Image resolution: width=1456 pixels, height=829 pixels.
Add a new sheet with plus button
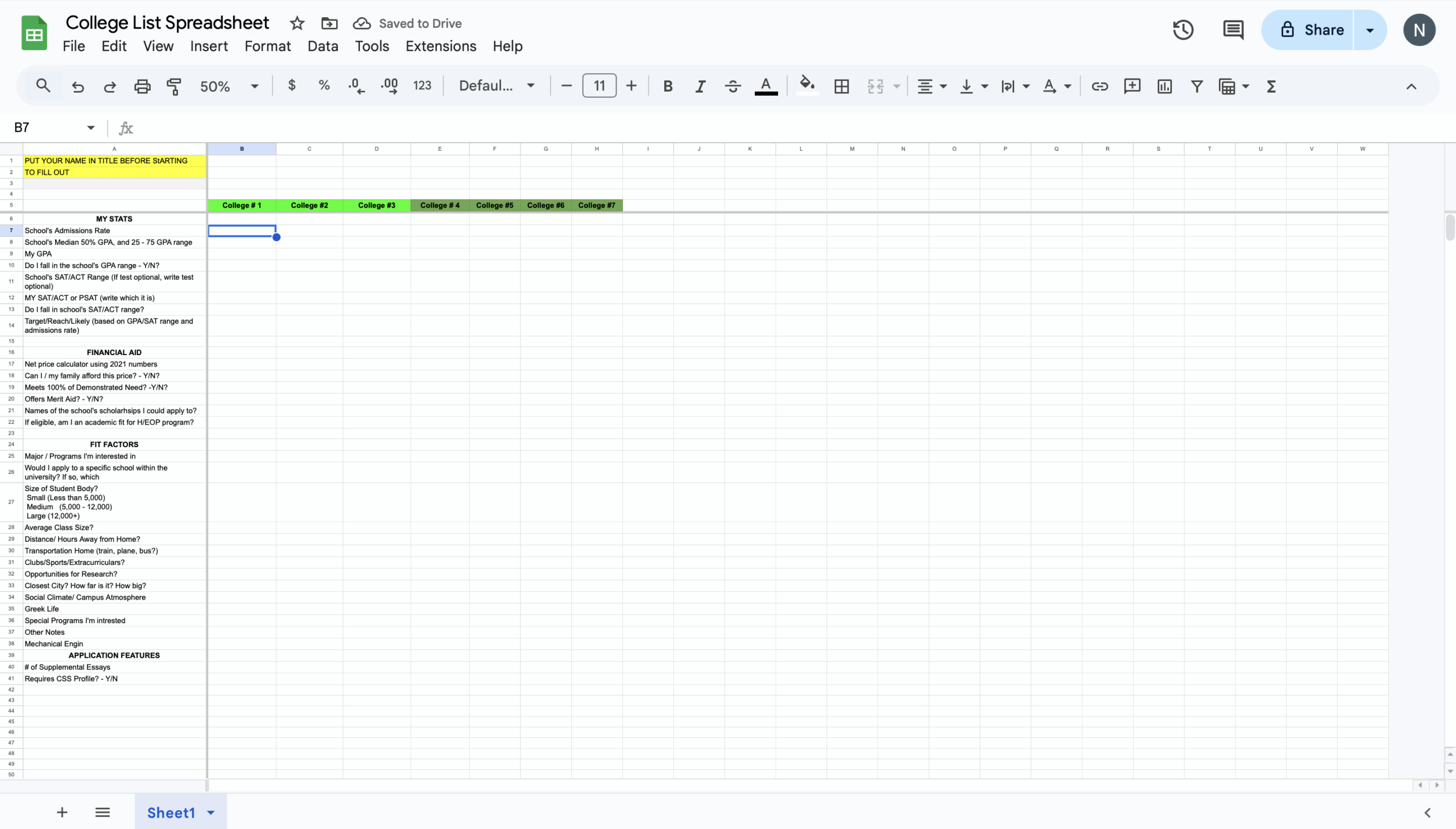click(62, 812)
